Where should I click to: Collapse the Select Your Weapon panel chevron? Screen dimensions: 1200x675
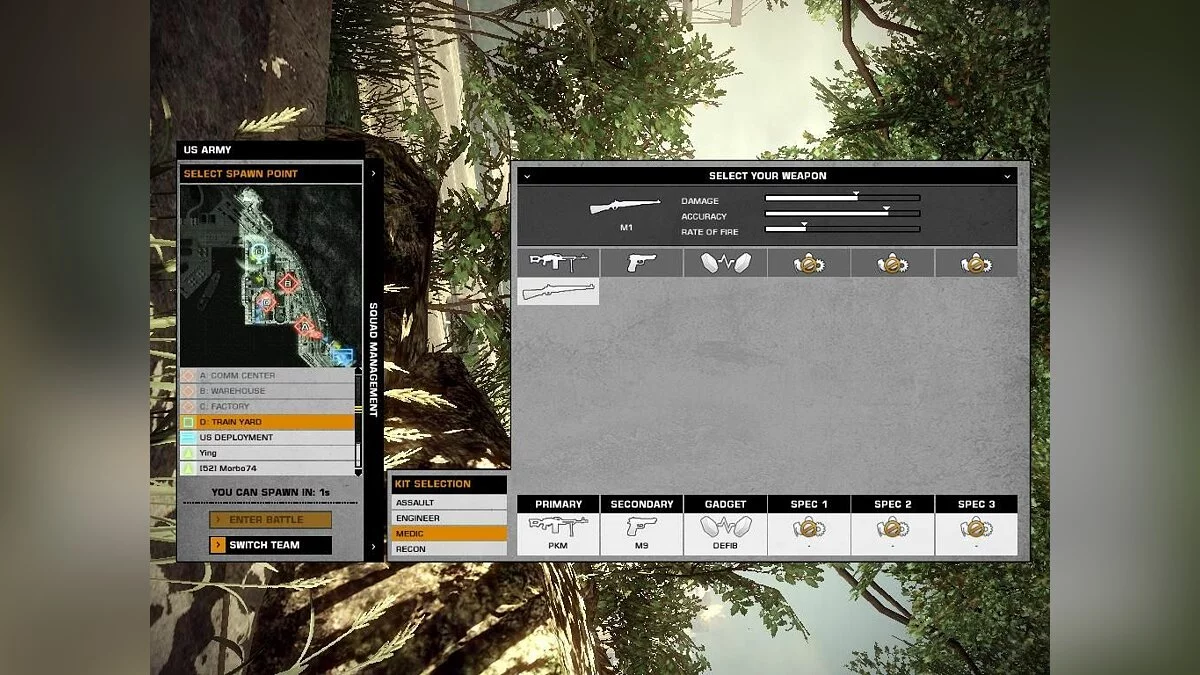pyautogui.click(x=1008, y=176)
